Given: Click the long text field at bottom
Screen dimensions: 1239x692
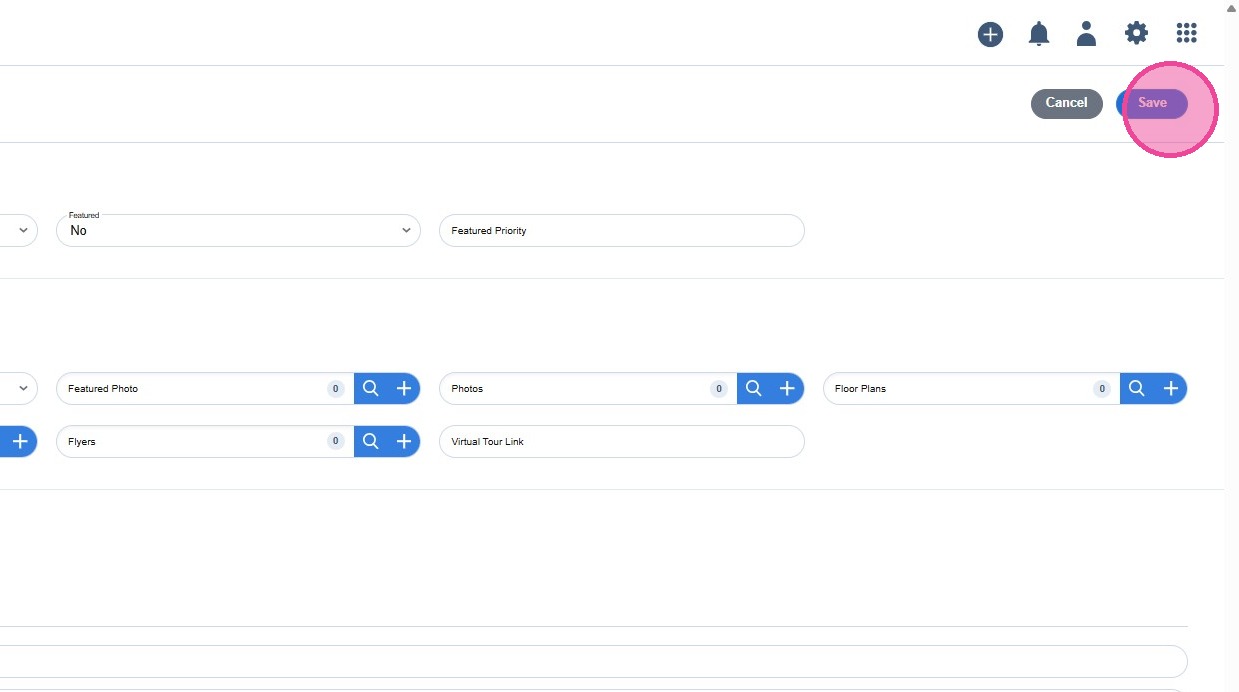Looking at the screenshot, I should [x=594, y=661].
